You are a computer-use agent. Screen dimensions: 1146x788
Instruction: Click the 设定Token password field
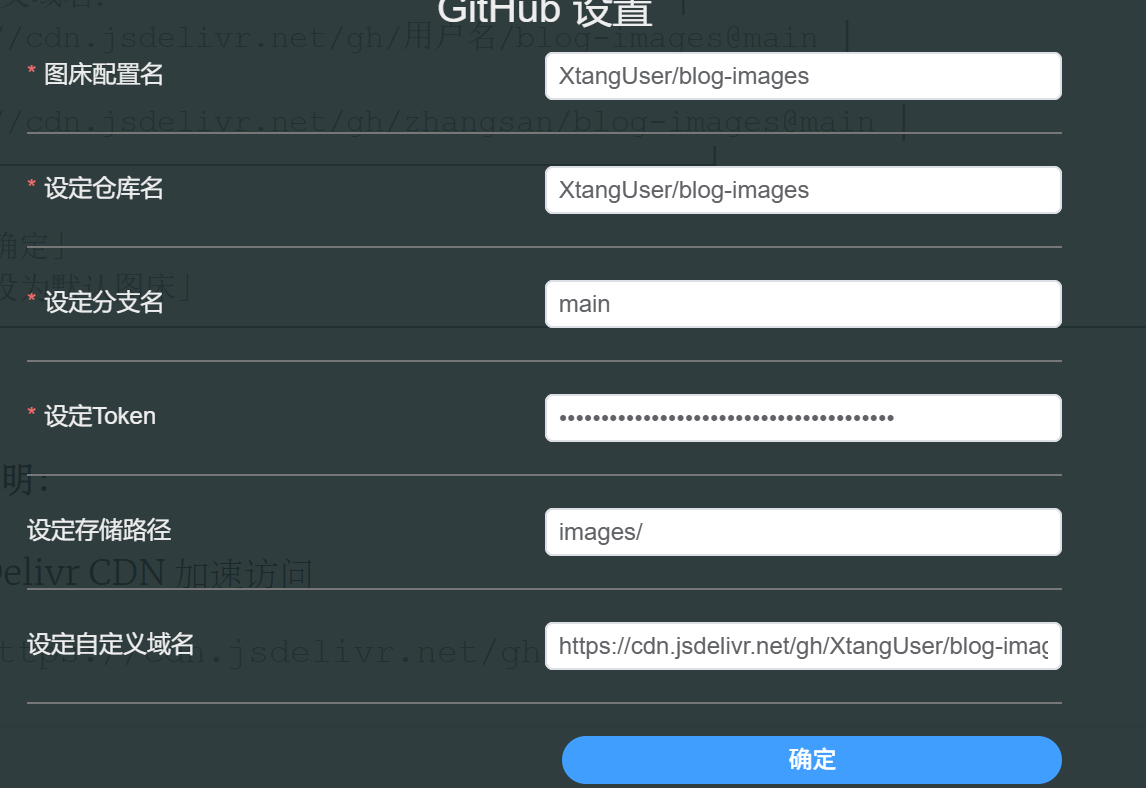803,418
